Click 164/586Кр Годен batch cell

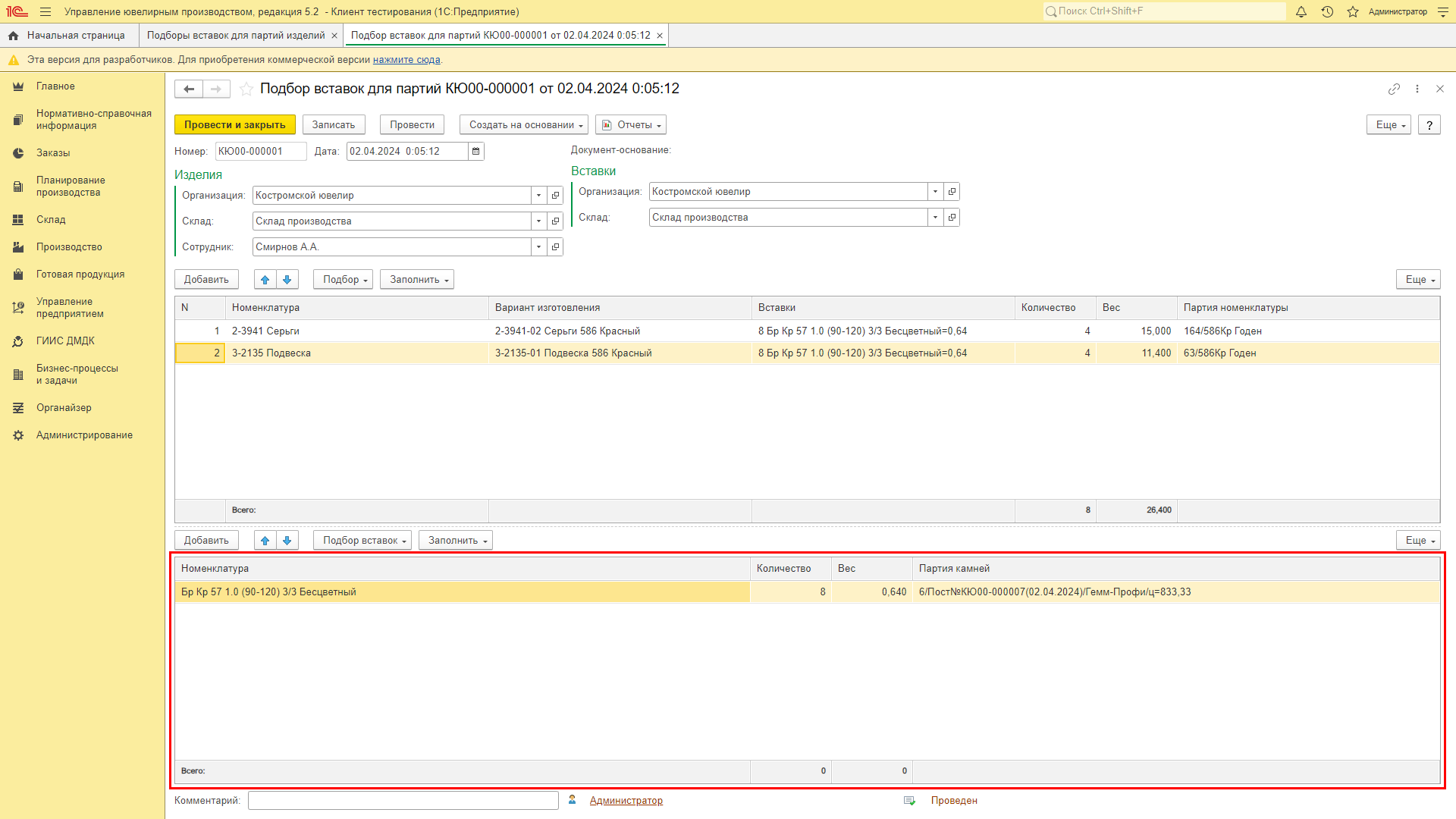pyautogui.click(x=1308, y=331)
